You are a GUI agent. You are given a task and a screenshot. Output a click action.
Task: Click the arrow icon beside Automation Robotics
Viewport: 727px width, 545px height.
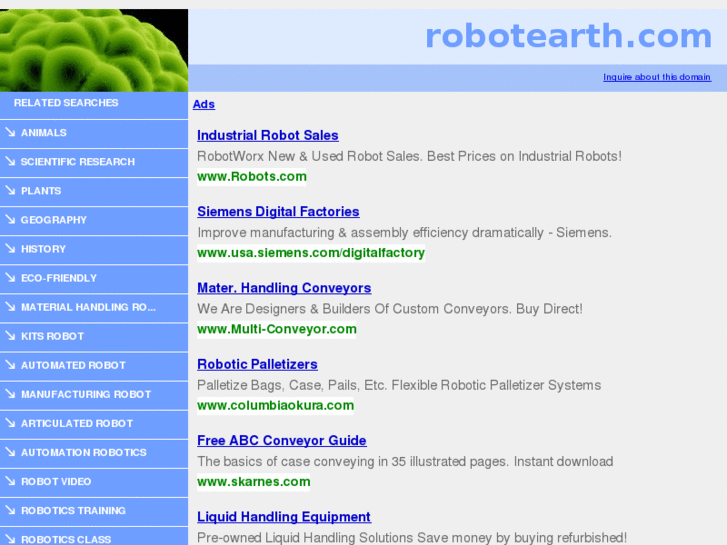pos(10,452)
